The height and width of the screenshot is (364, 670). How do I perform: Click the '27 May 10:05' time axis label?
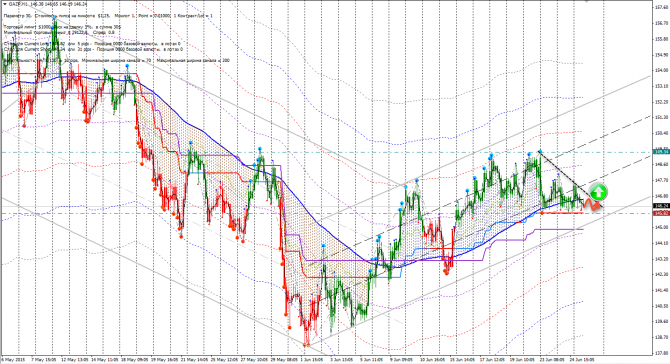253,360
